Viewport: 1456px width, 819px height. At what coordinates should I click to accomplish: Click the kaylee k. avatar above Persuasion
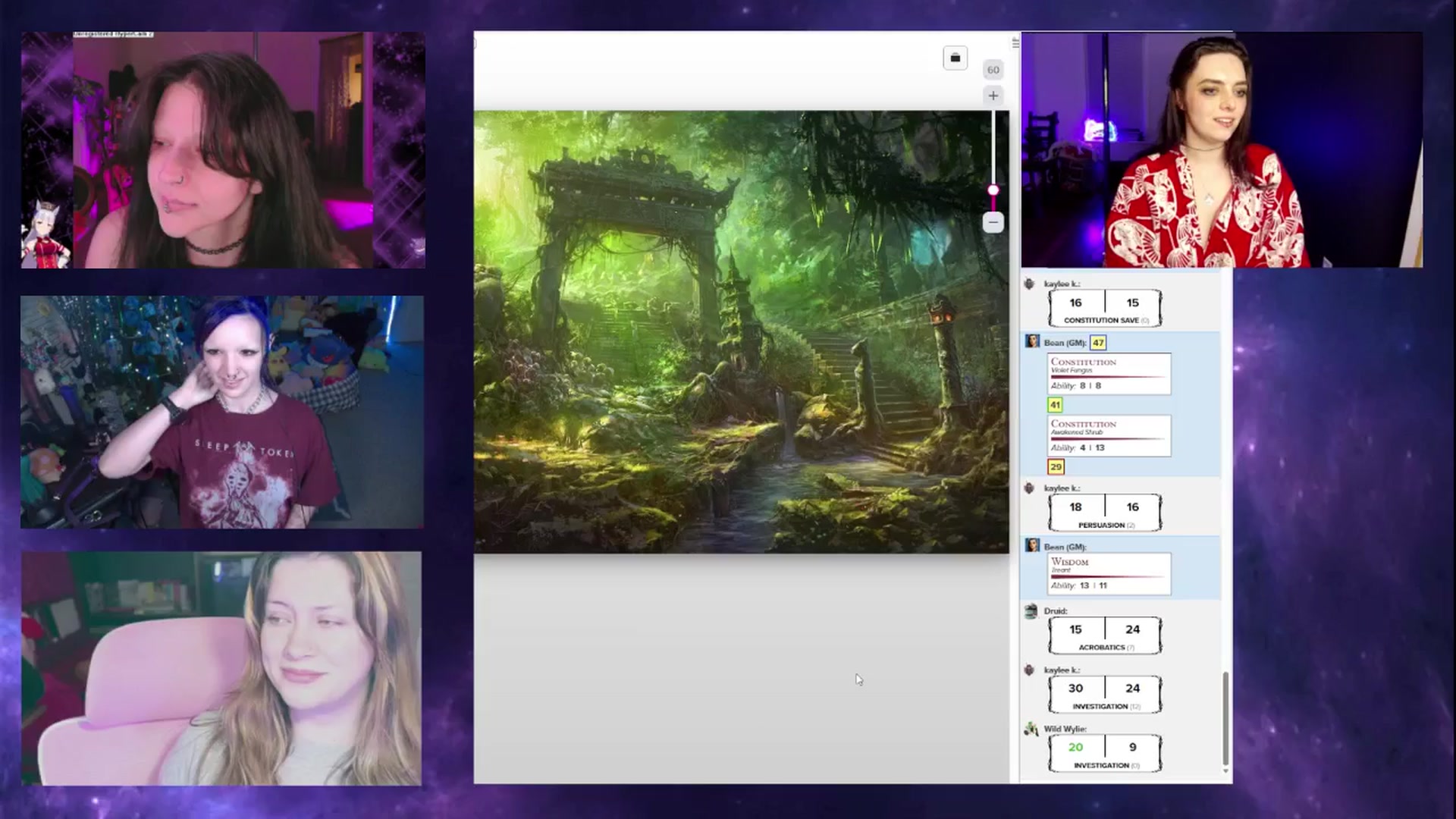tap(1029, 488)
